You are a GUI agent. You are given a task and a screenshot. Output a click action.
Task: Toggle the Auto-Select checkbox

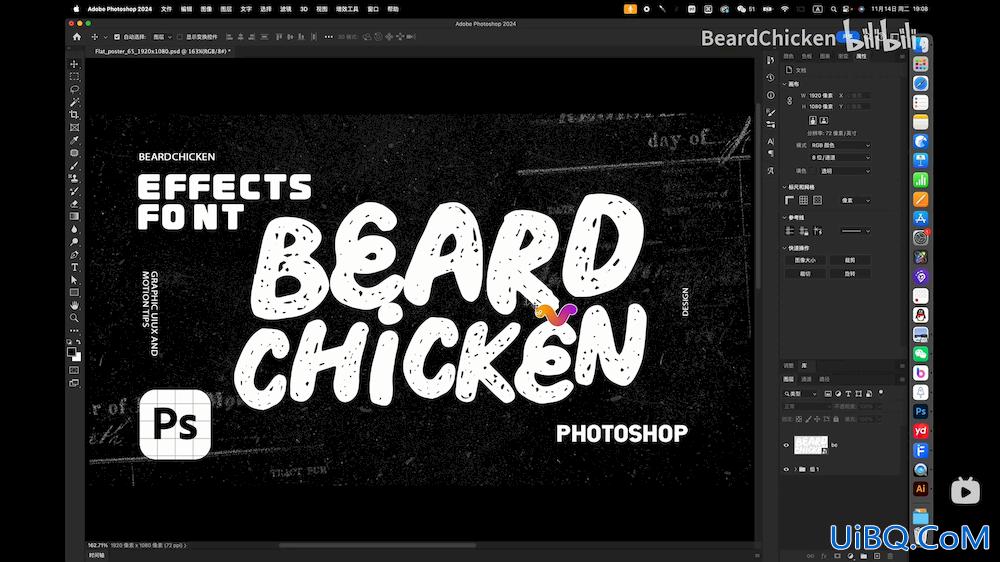tap(117, 37)
